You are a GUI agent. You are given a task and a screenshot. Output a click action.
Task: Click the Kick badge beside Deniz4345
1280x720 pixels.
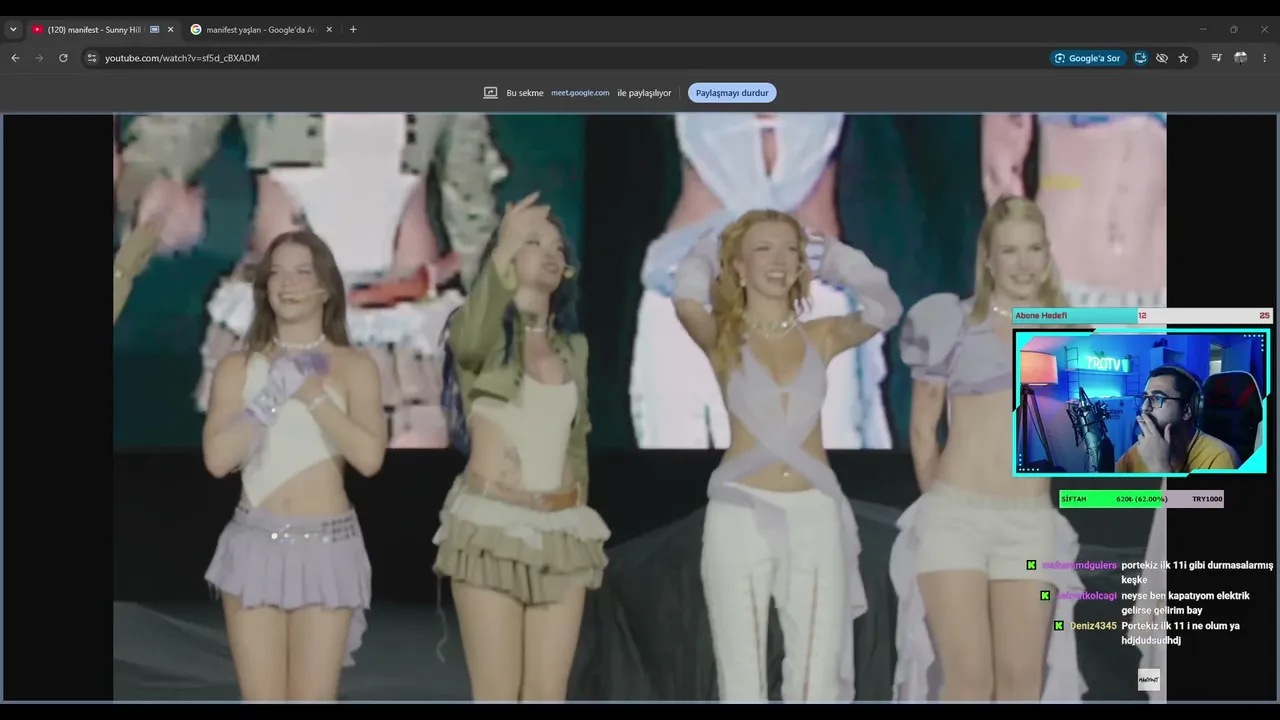[x=1059, y=626]
